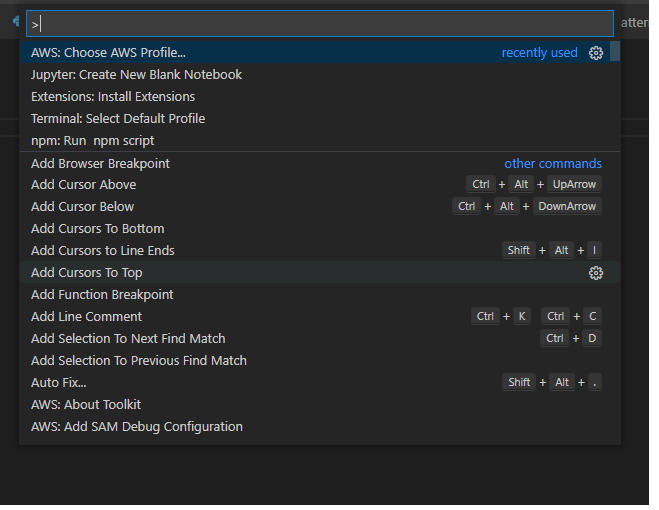Select Add Cursors To Bottom
The image size is (659, 510).
tap(97, 229)
